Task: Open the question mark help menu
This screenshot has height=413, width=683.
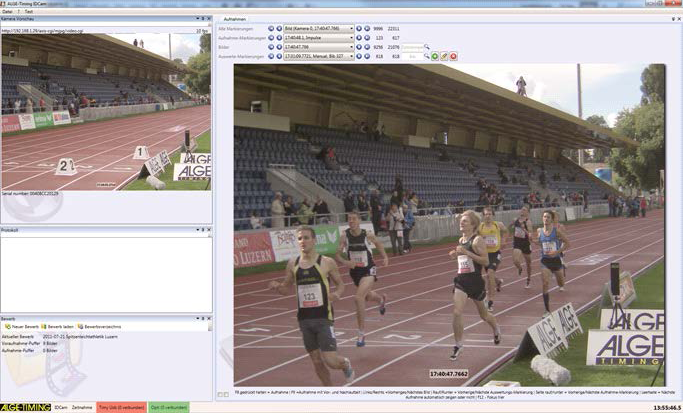Action: [19, 12]
